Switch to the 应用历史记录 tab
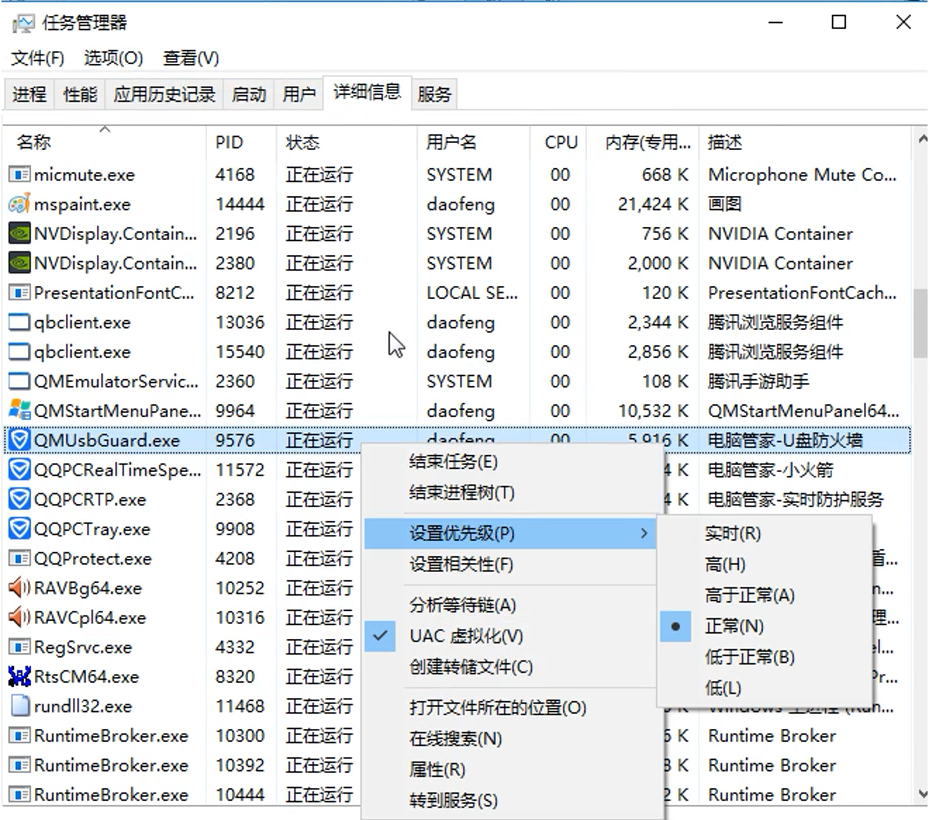 coord(164,94)
